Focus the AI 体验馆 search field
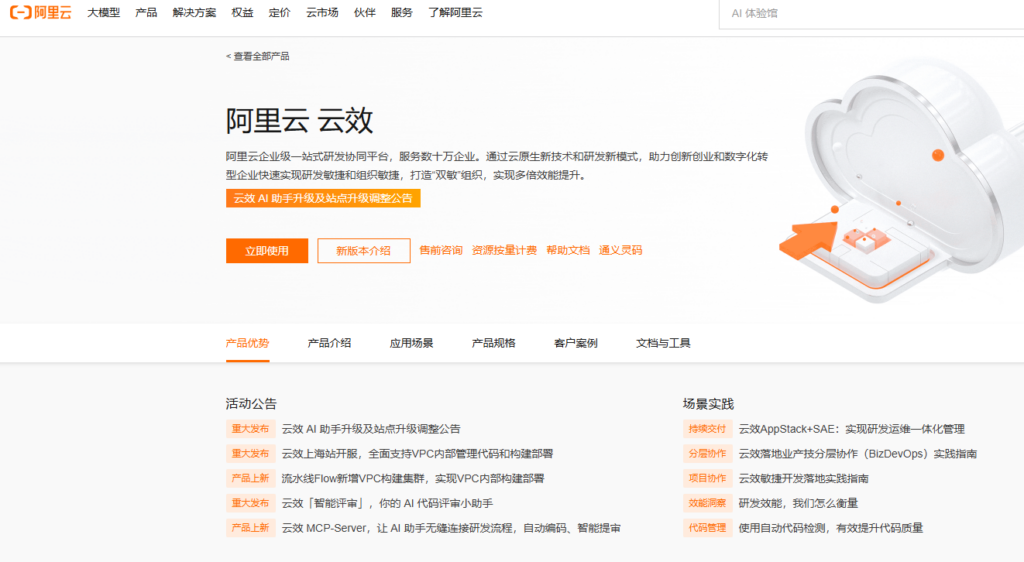The width and height of the screenshot is (1024, 562). point(871,14)
